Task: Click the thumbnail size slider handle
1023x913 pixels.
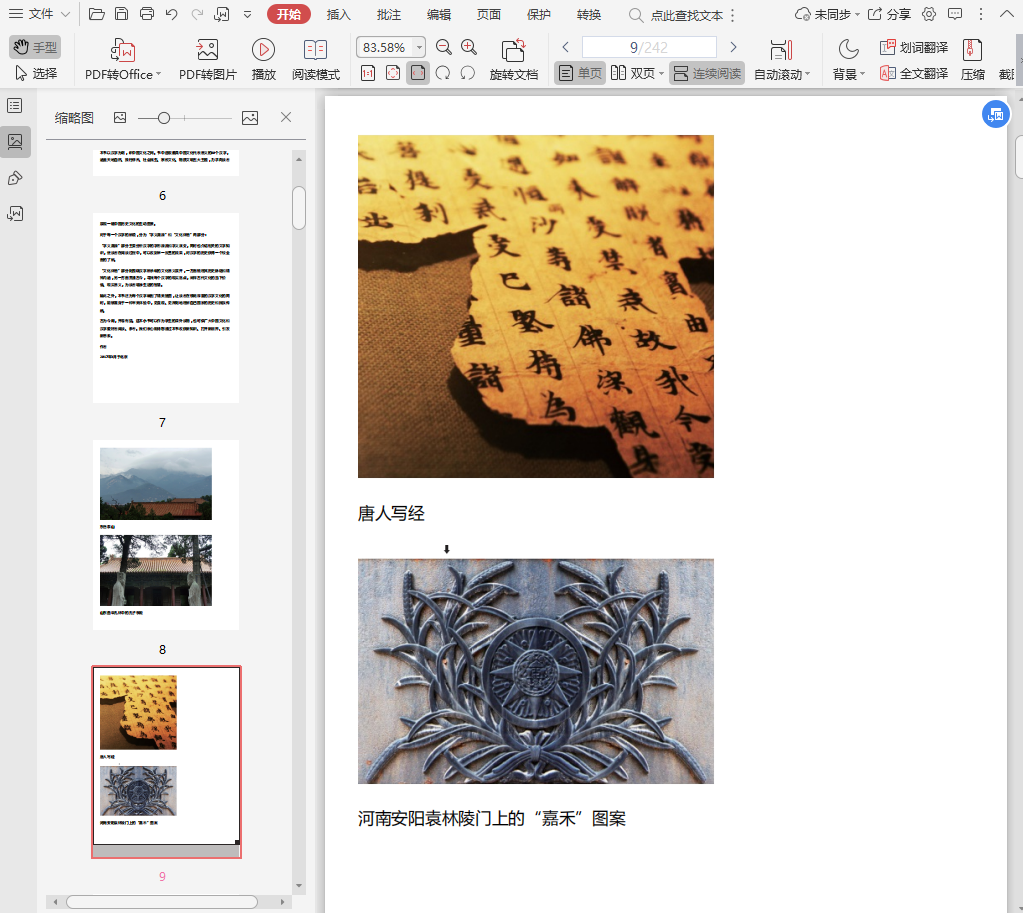Action: [x=164, y=118]
